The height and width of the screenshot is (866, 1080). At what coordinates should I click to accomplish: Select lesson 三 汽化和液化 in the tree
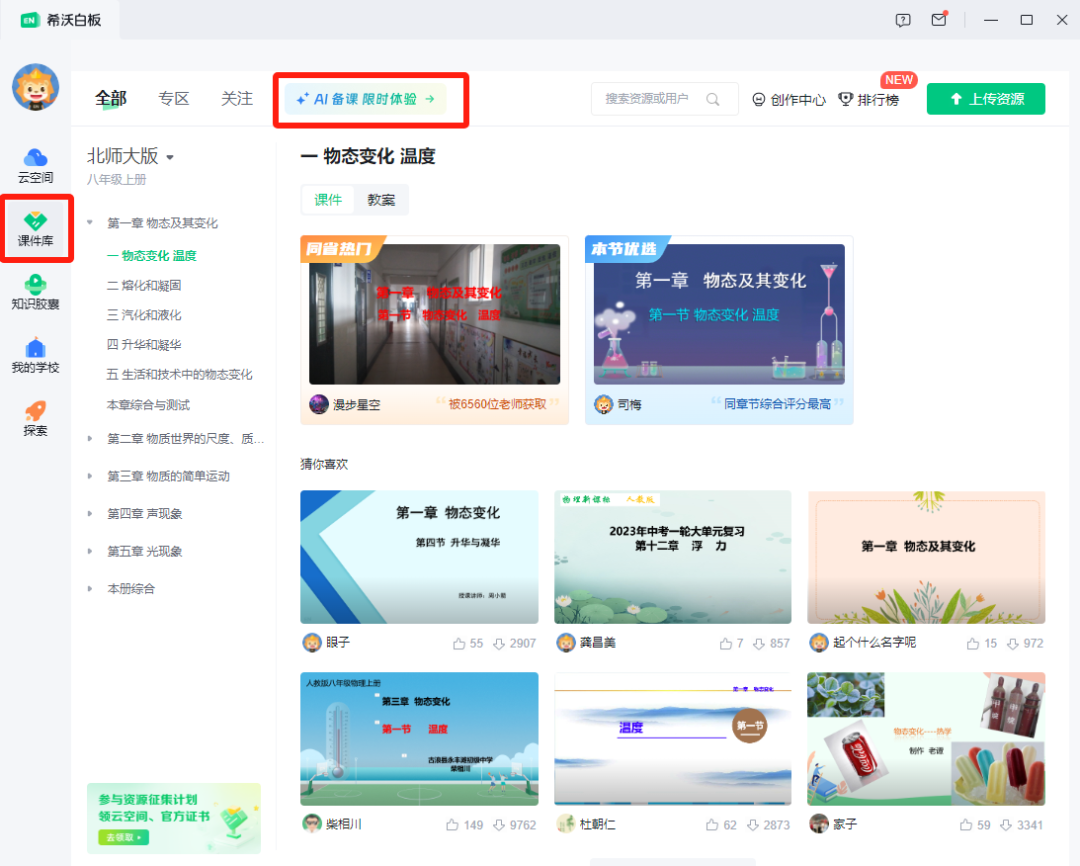[x=147, y=313]
